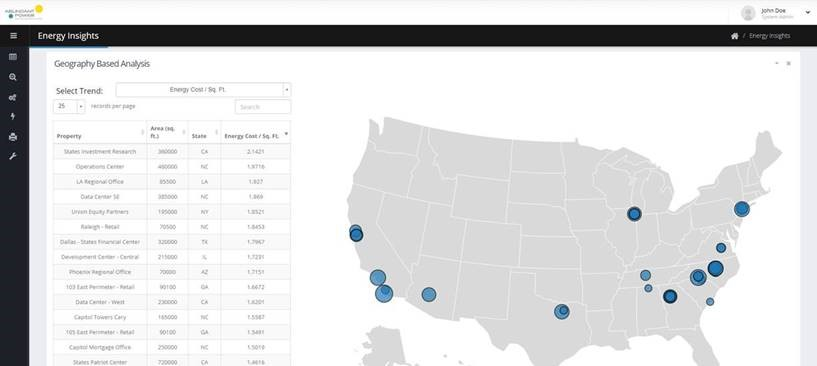Click the TX state cell
This screenshot has height=366, width=817.
(x=204, y=242)
